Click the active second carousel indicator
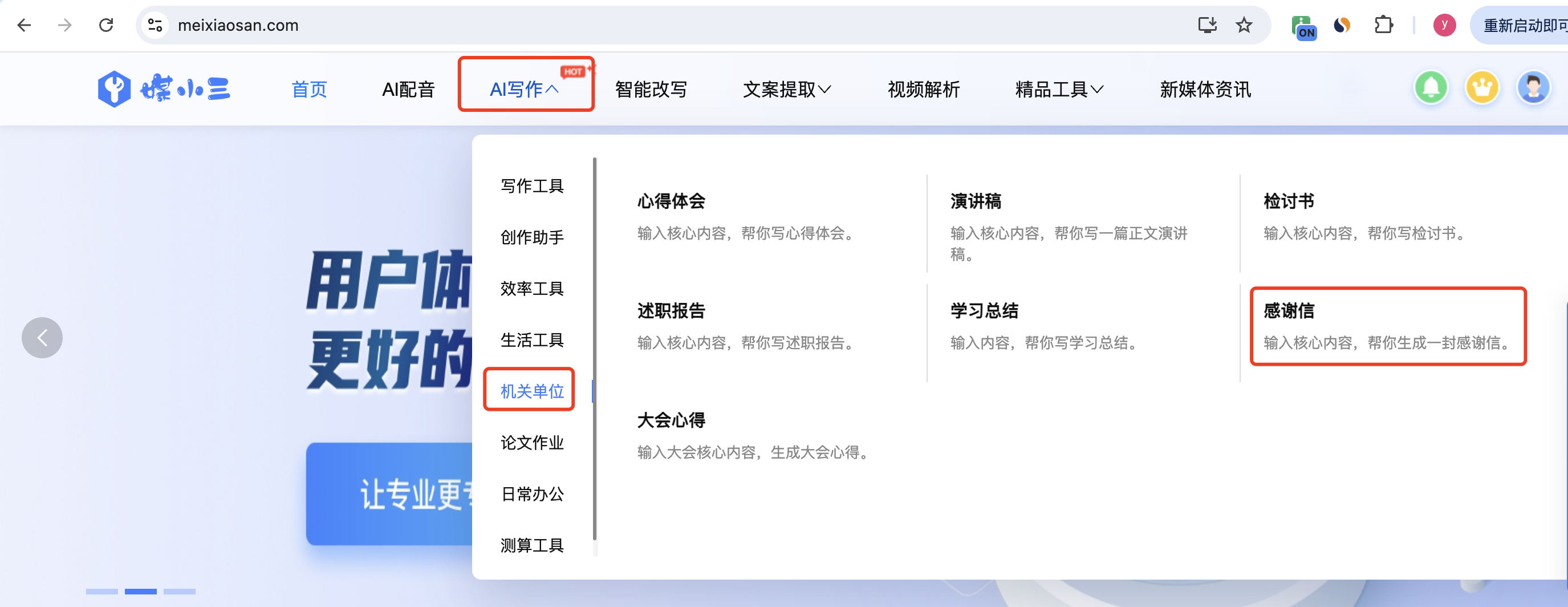 141,591
